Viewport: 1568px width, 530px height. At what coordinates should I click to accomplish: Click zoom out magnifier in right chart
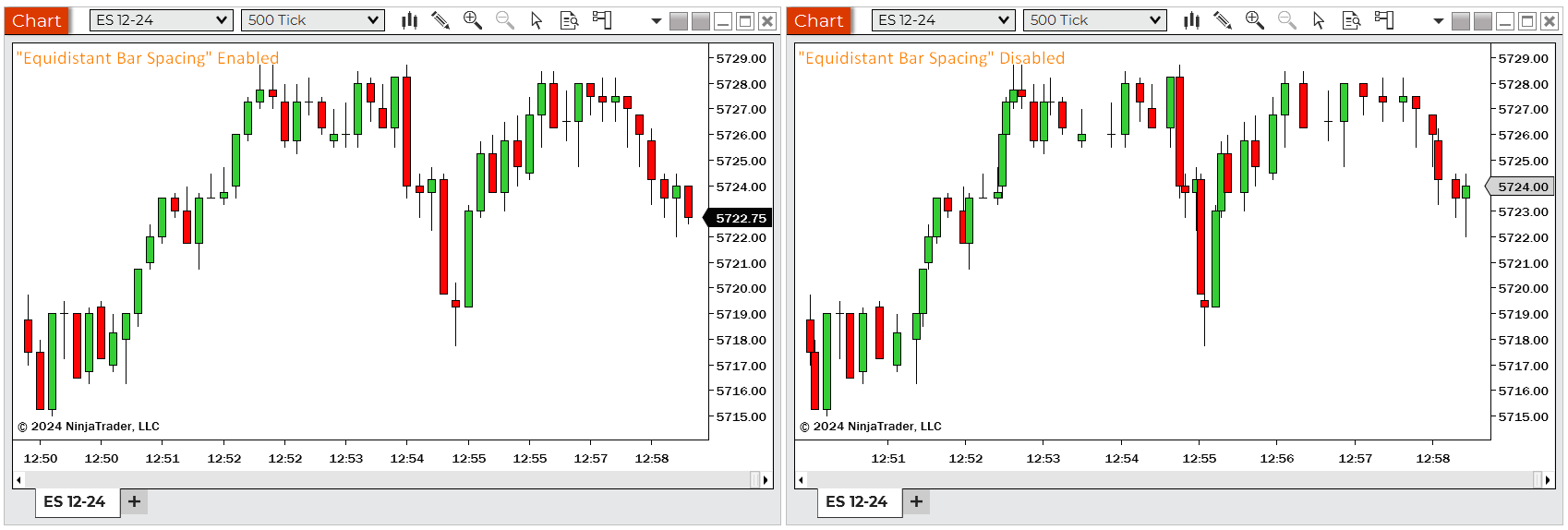[1286, 20]
